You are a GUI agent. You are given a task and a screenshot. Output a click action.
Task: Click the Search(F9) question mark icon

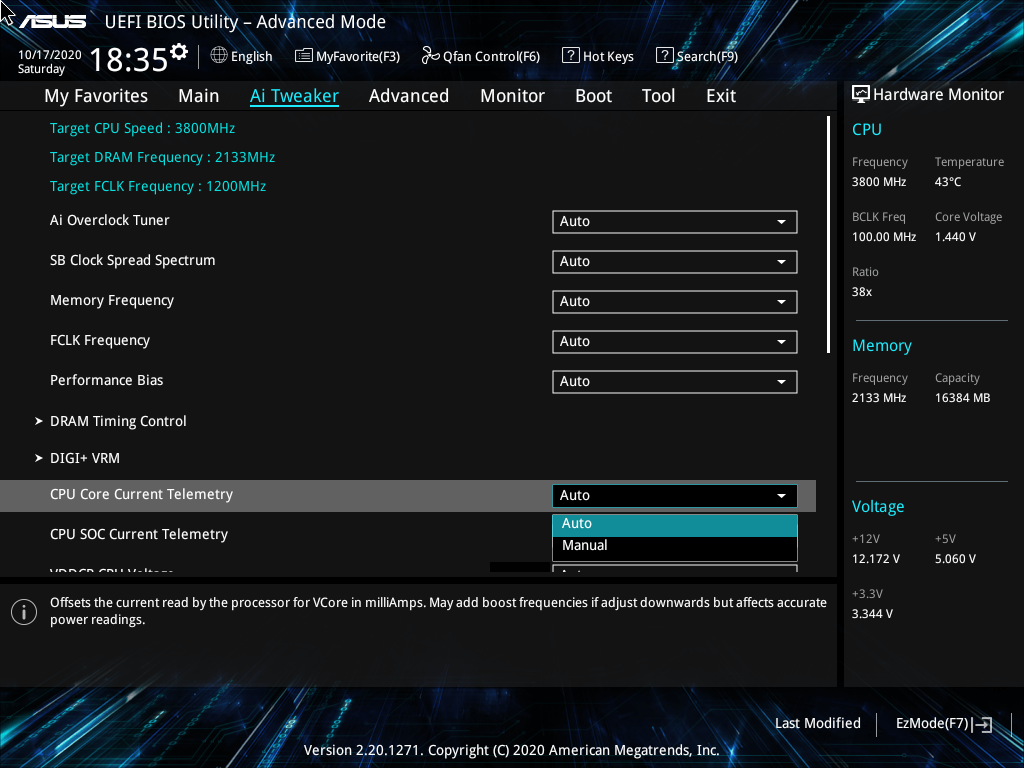point(665,56)
